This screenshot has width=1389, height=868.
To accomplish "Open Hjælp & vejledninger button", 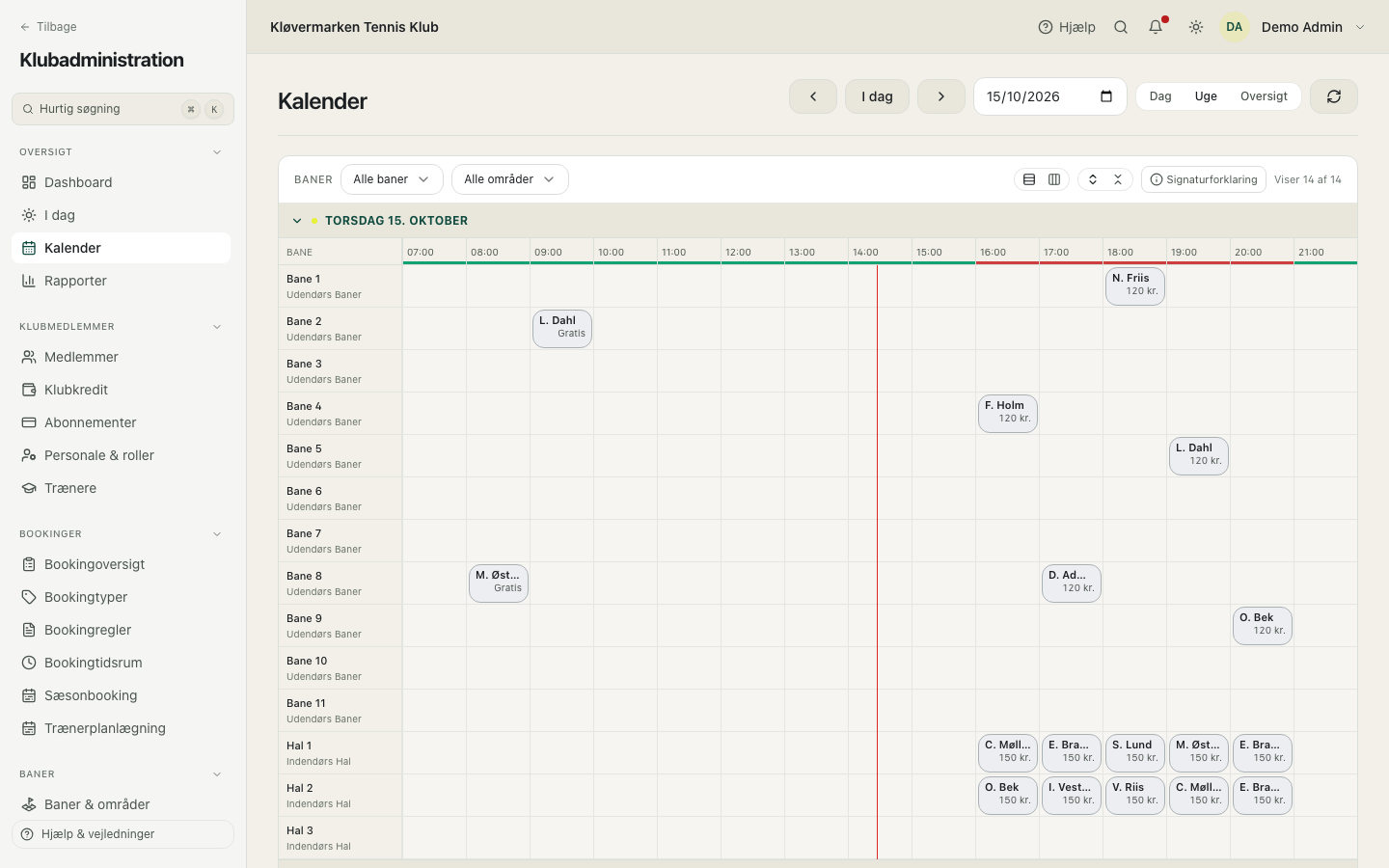I will click(x=123, y=834).
